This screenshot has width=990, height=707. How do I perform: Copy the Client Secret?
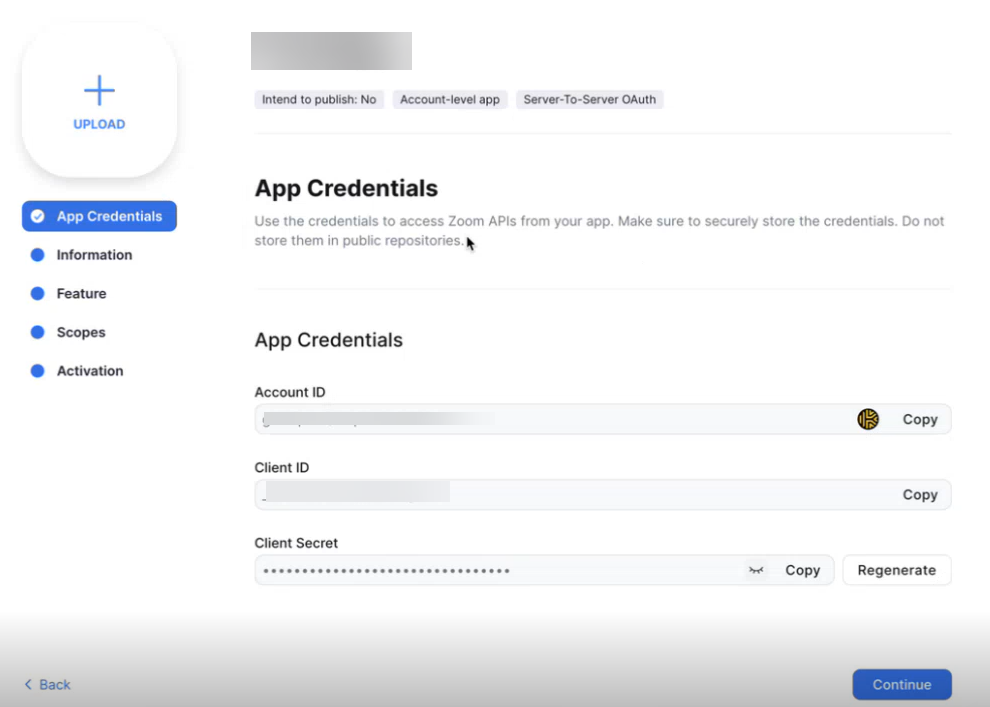tap(802, 570)
